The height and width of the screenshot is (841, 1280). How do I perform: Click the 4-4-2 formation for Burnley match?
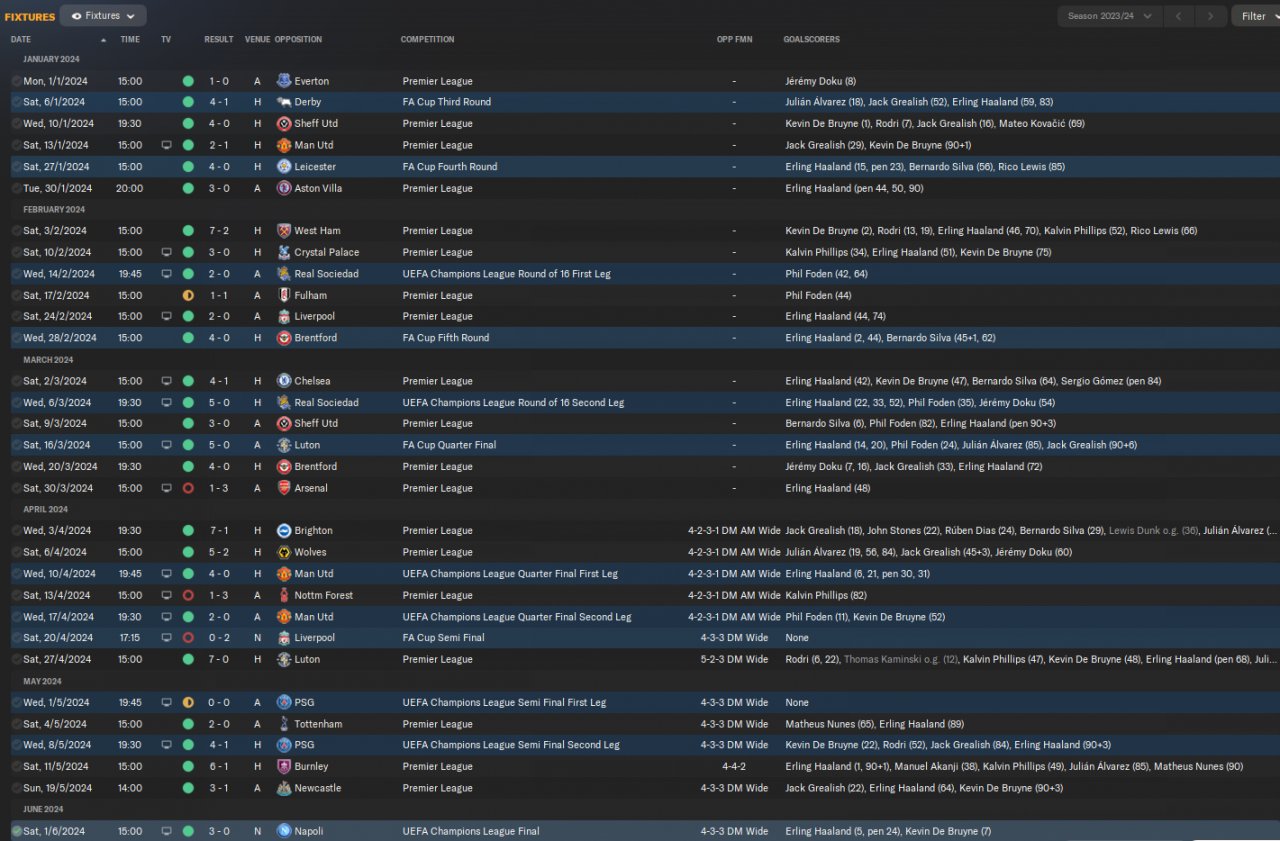point(735,766)
